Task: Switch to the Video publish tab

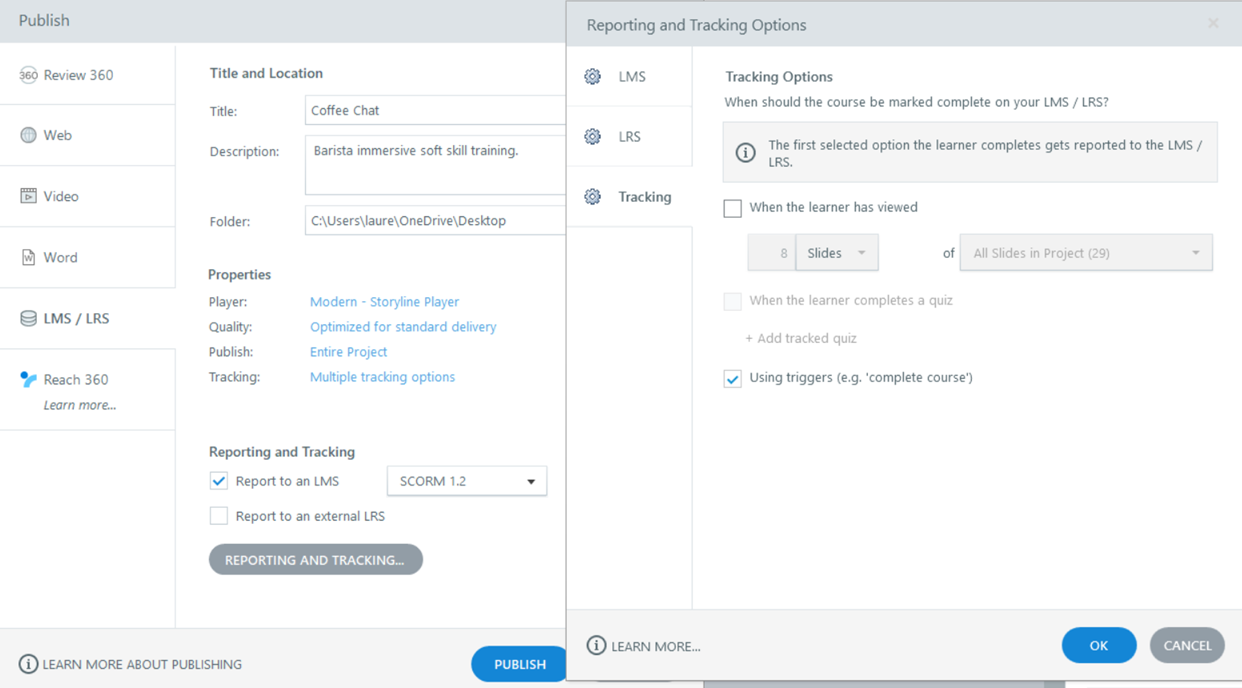Action: coord(87,196)
